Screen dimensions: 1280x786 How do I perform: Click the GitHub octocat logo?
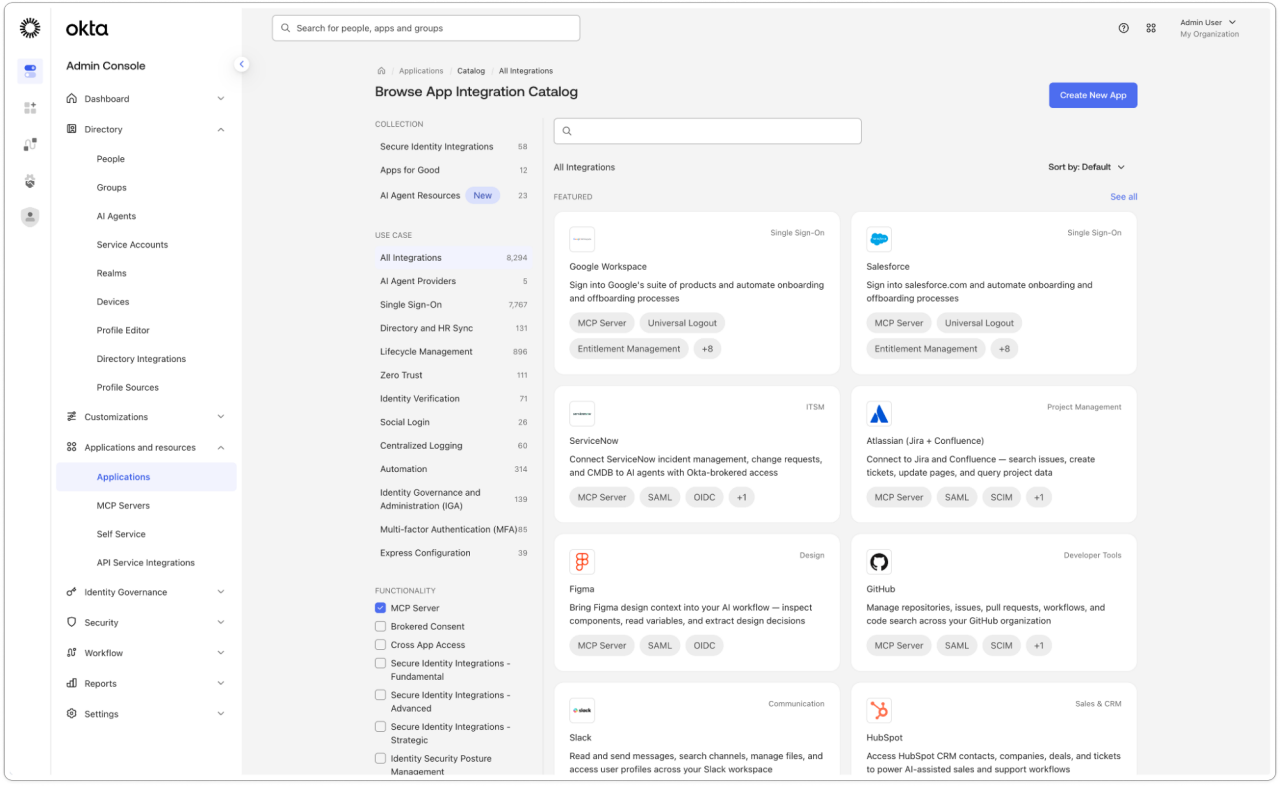click(879, 562)
